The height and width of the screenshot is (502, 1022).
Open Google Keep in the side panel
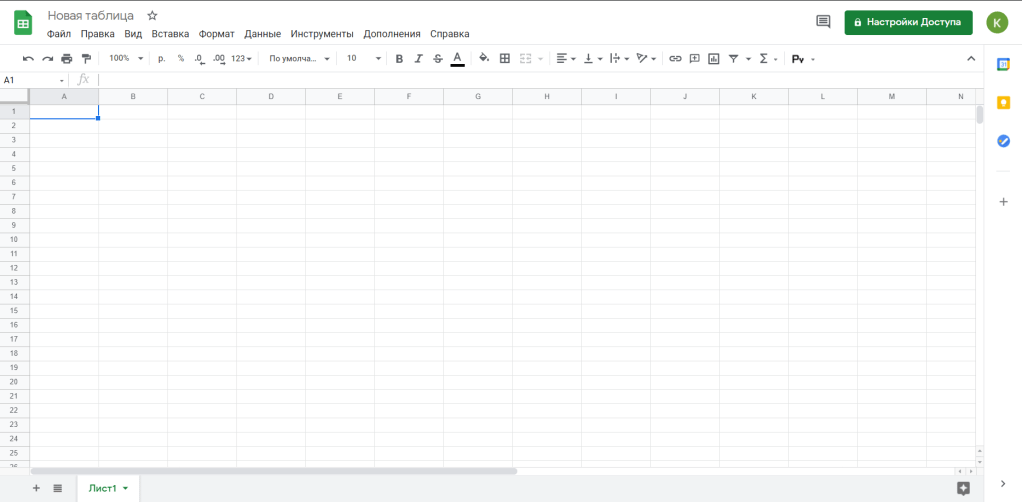pos(1003,103)
